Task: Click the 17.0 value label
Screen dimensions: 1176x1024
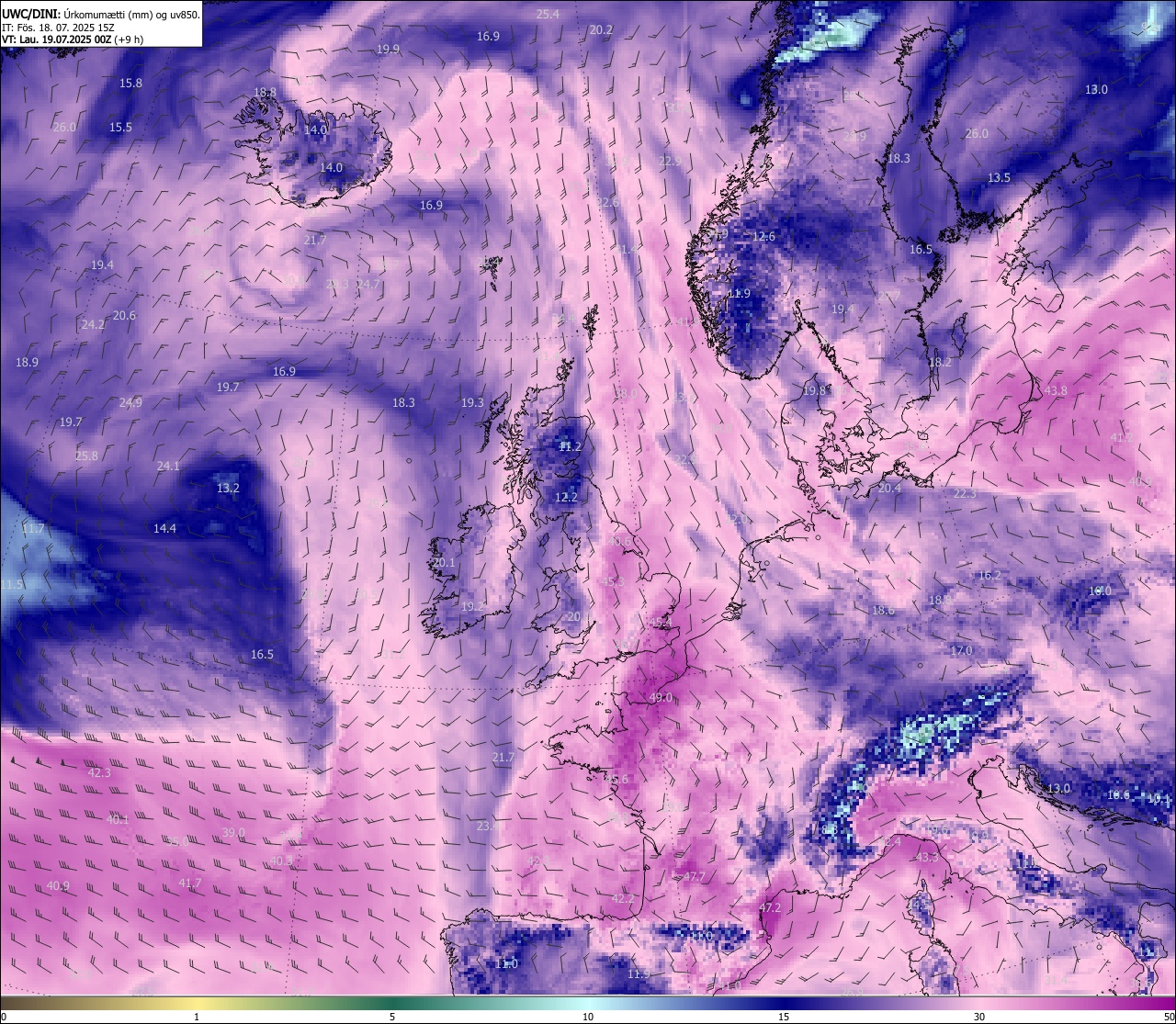Action: coord(961,650)
